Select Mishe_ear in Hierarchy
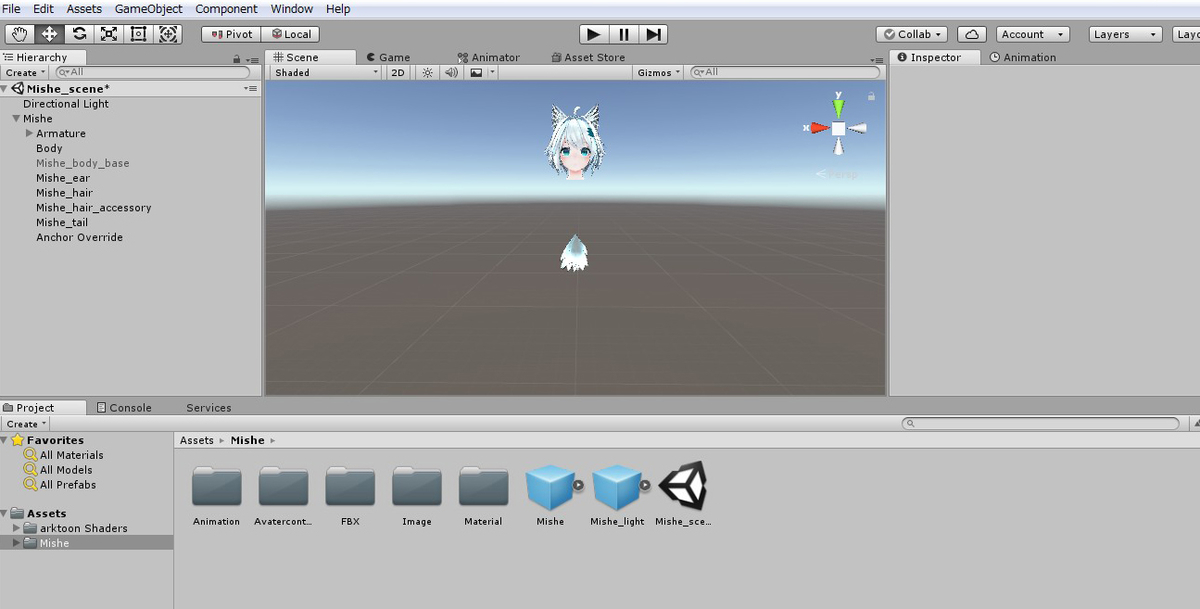1200x609 pixels. [63, 179]
